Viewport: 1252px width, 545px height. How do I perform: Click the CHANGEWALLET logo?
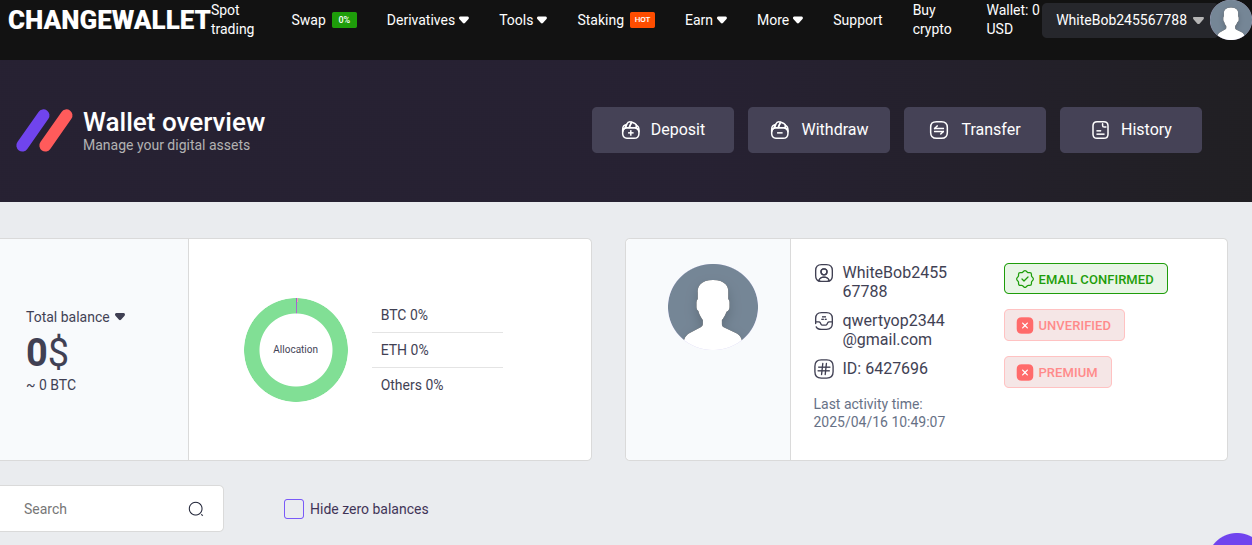coord(109,20)
